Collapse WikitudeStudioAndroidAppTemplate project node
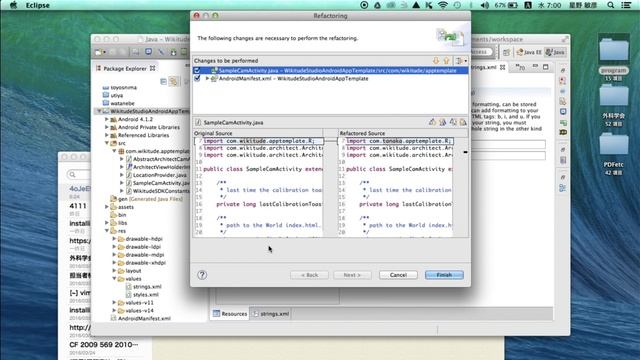640x360 pixels. point(99,111)
